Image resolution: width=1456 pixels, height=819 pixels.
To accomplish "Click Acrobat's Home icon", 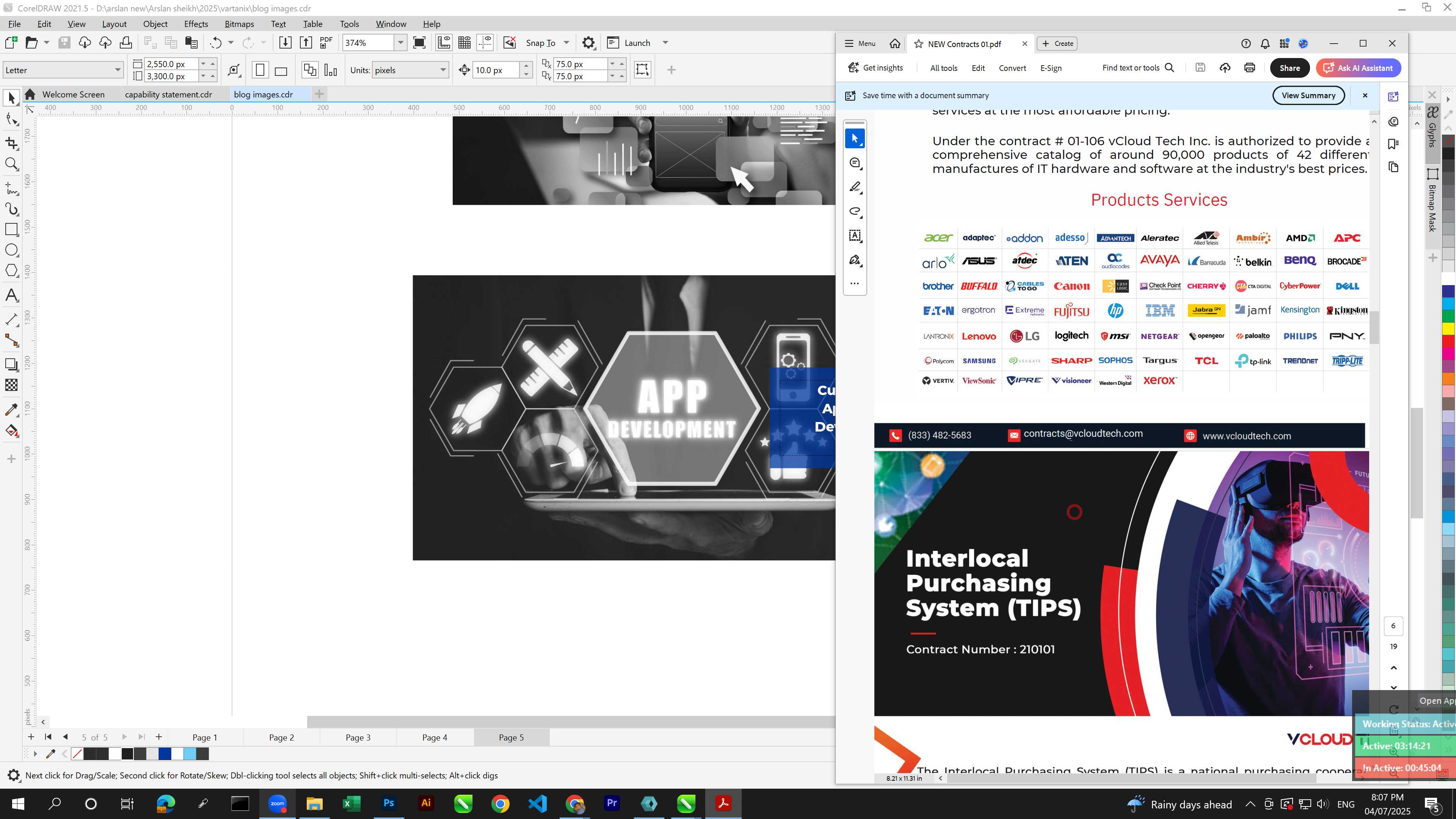I will [895, 44].
